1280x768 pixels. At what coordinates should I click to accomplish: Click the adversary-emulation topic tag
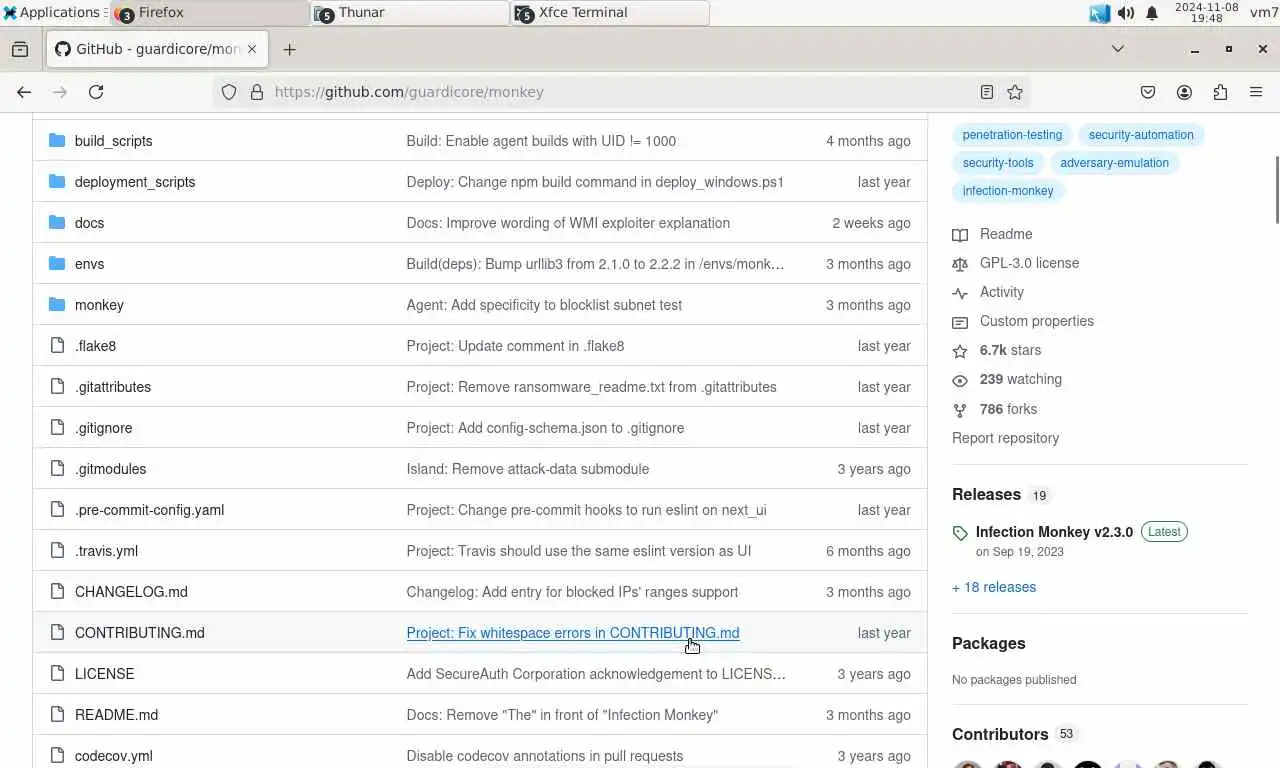click(x=1114, y=163)
